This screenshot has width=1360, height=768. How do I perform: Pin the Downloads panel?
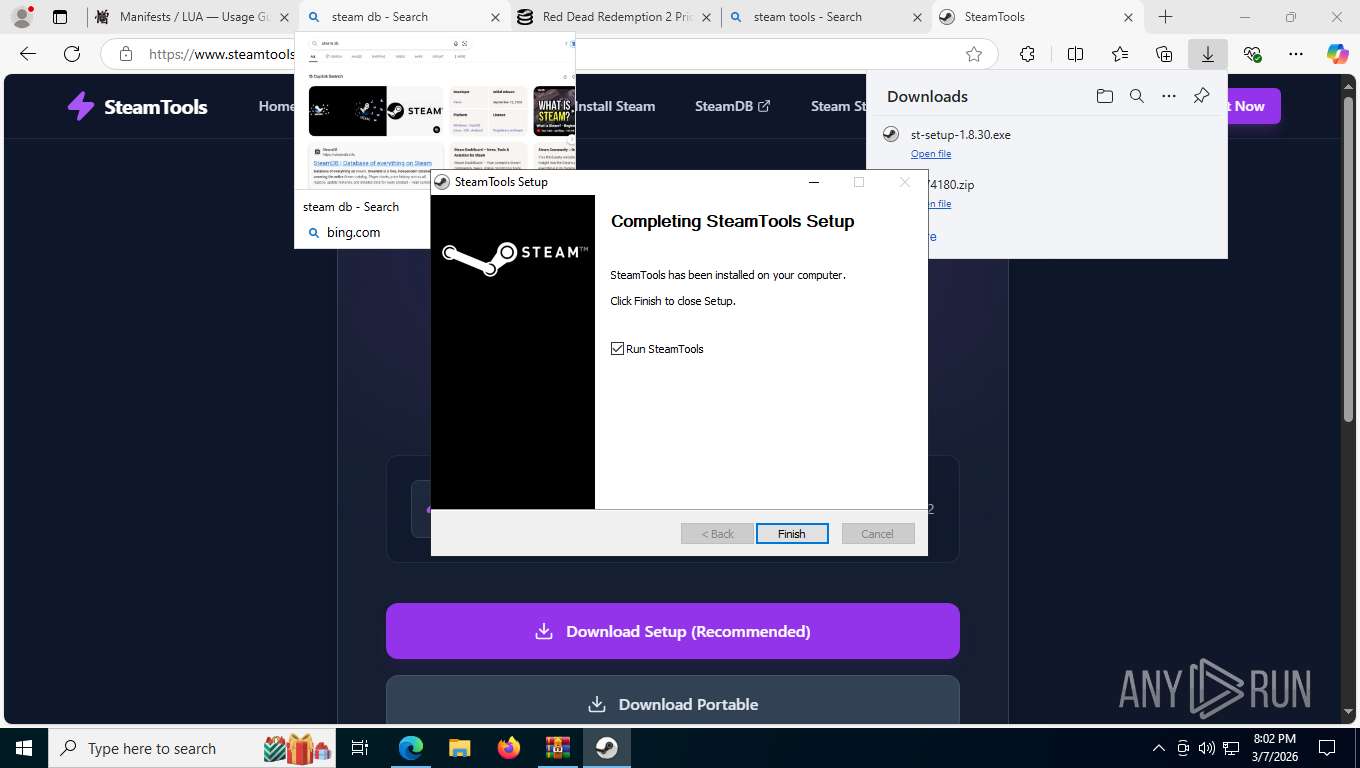click(1202, 96)
